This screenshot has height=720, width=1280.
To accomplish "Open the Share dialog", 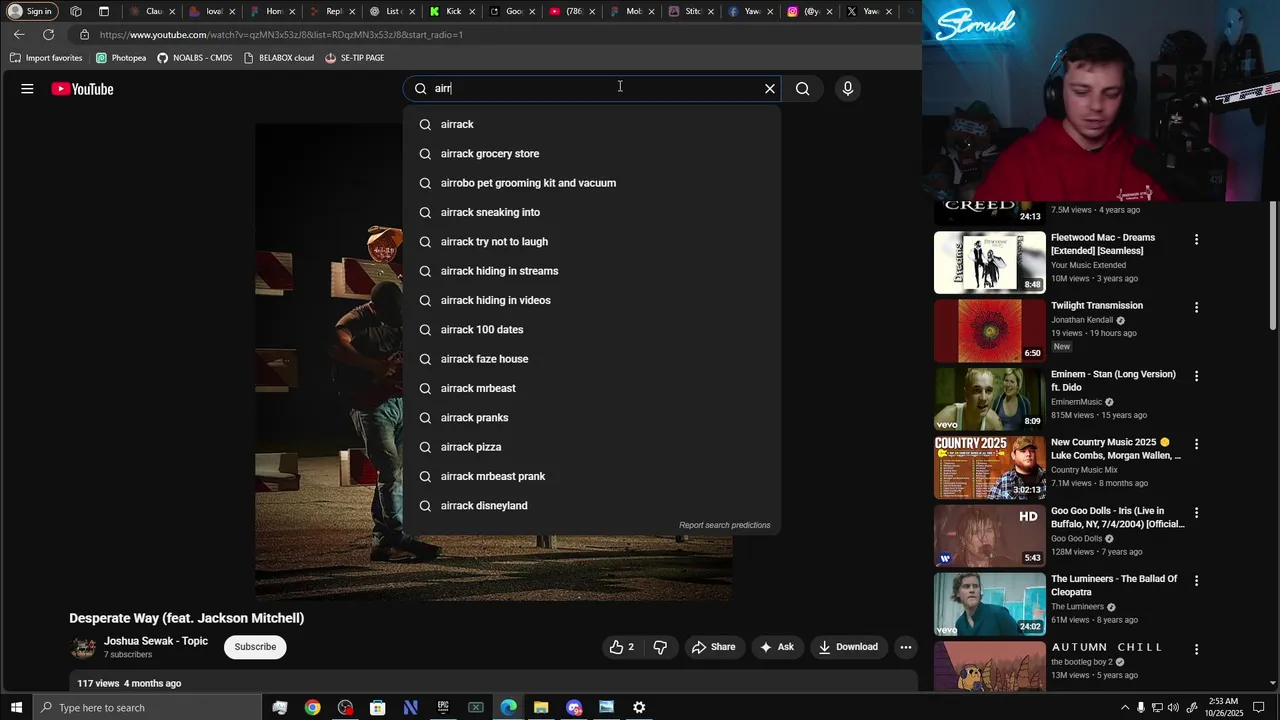I will [x=713, y=647].
